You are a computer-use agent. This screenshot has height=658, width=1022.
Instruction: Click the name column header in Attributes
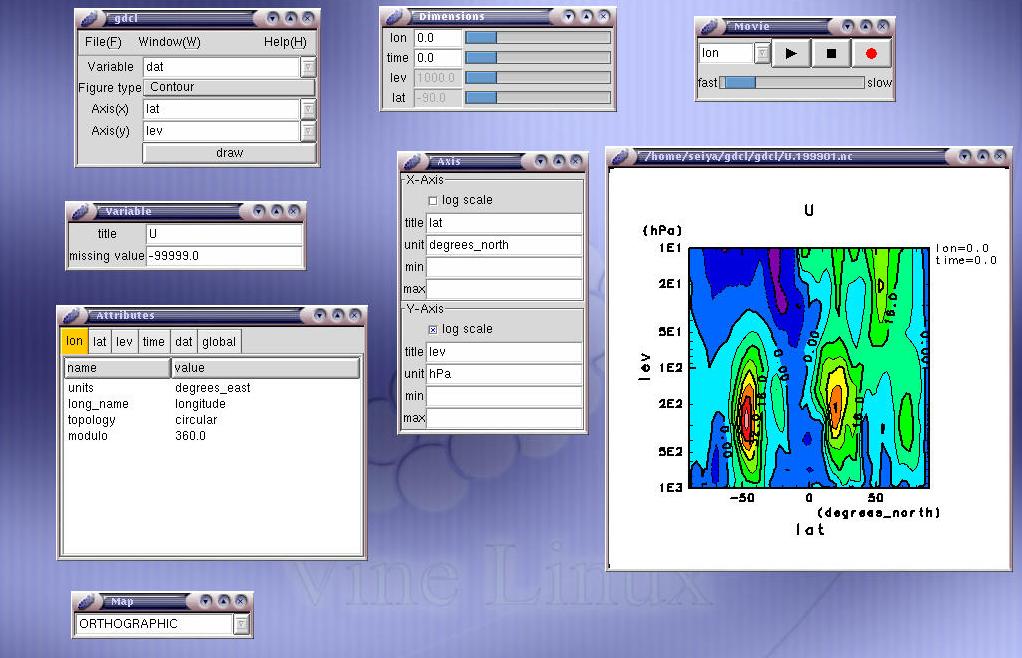[117, 368]
